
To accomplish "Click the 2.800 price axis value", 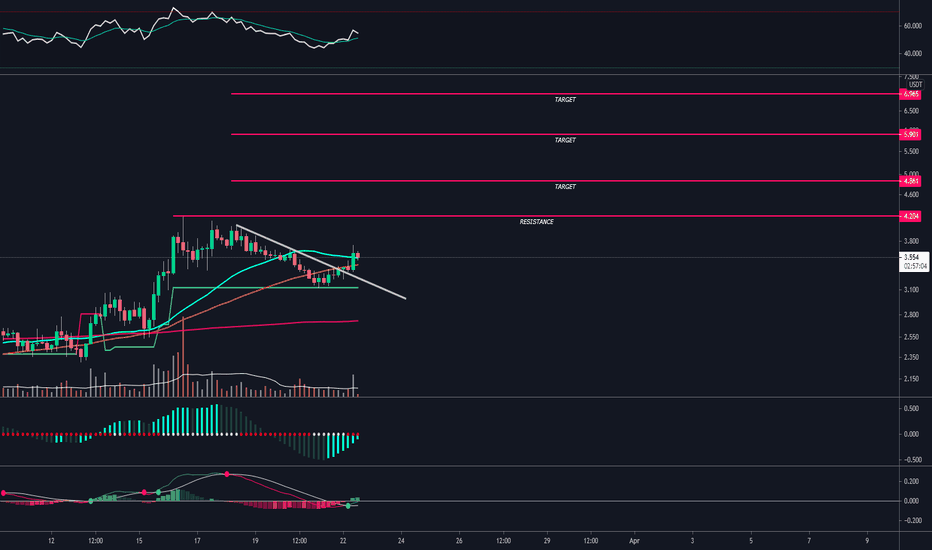I will pyautogui.click(x=911, y=315).
